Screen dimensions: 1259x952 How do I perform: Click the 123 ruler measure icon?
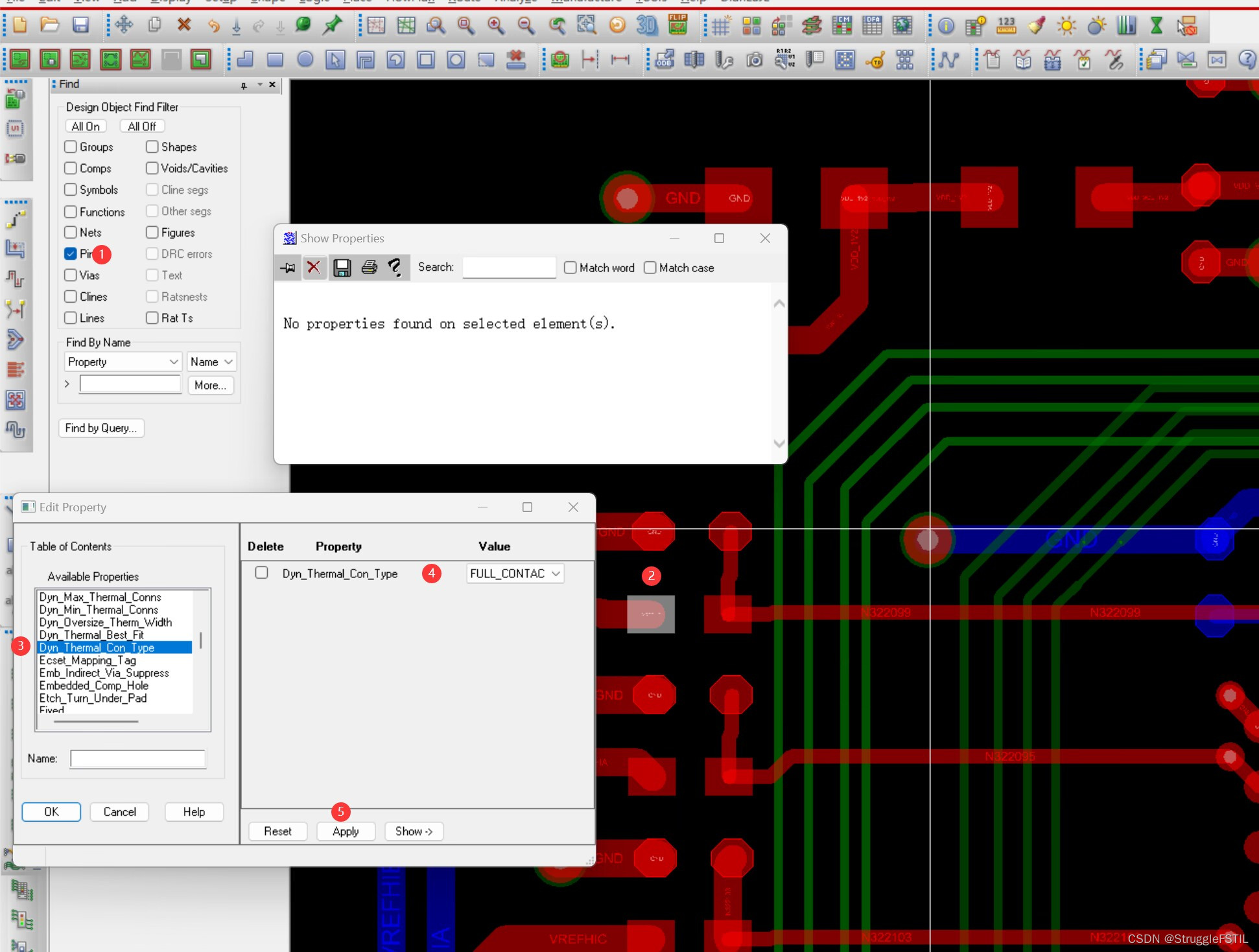tap(1006, 25)
